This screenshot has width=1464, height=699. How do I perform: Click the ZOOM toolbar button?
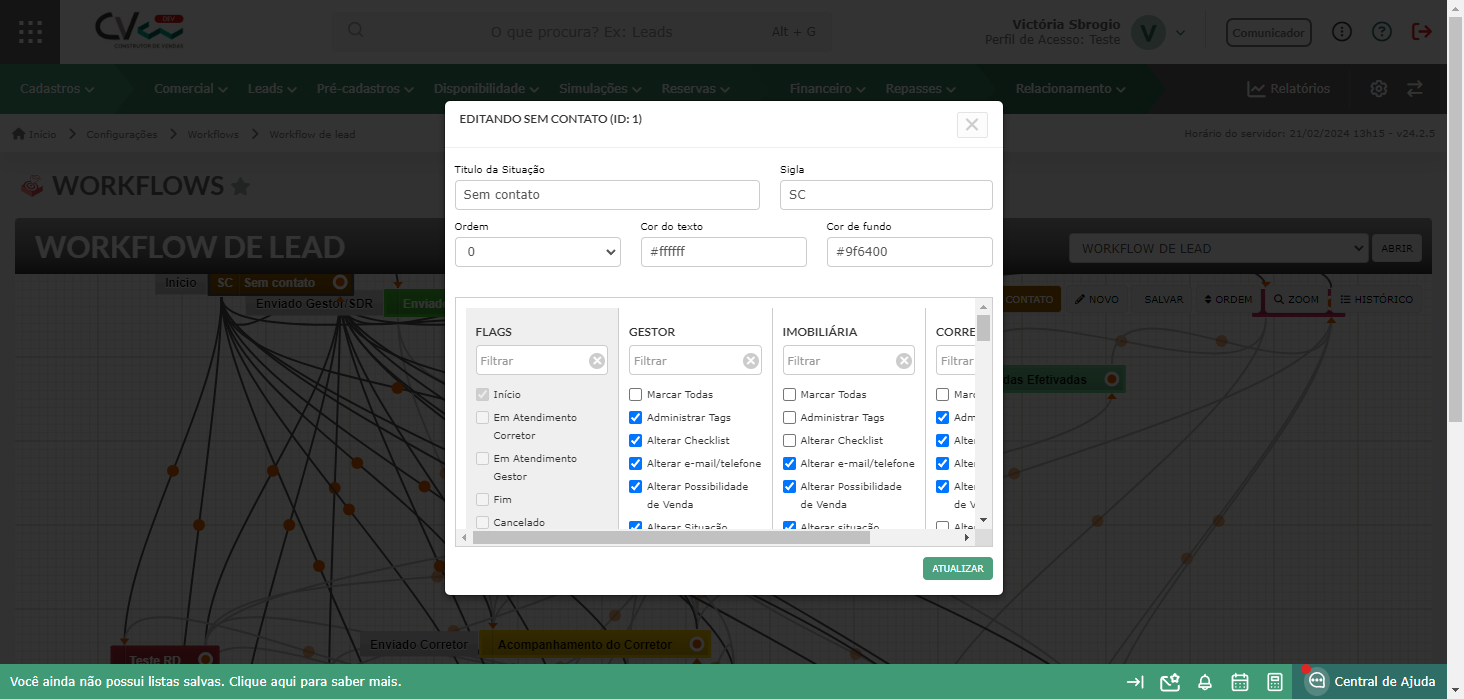[x=1296, y=299]
